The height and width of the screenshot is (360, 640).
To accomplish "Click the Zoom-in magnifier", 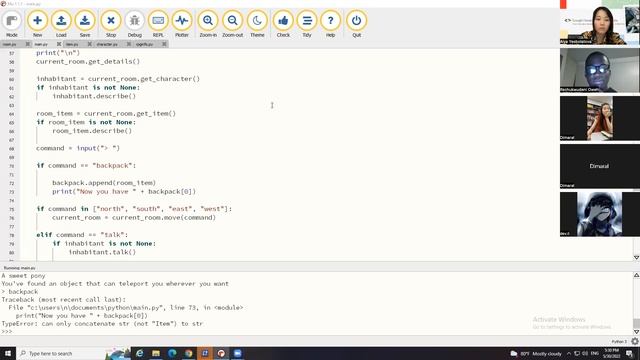I will [208, 24].
